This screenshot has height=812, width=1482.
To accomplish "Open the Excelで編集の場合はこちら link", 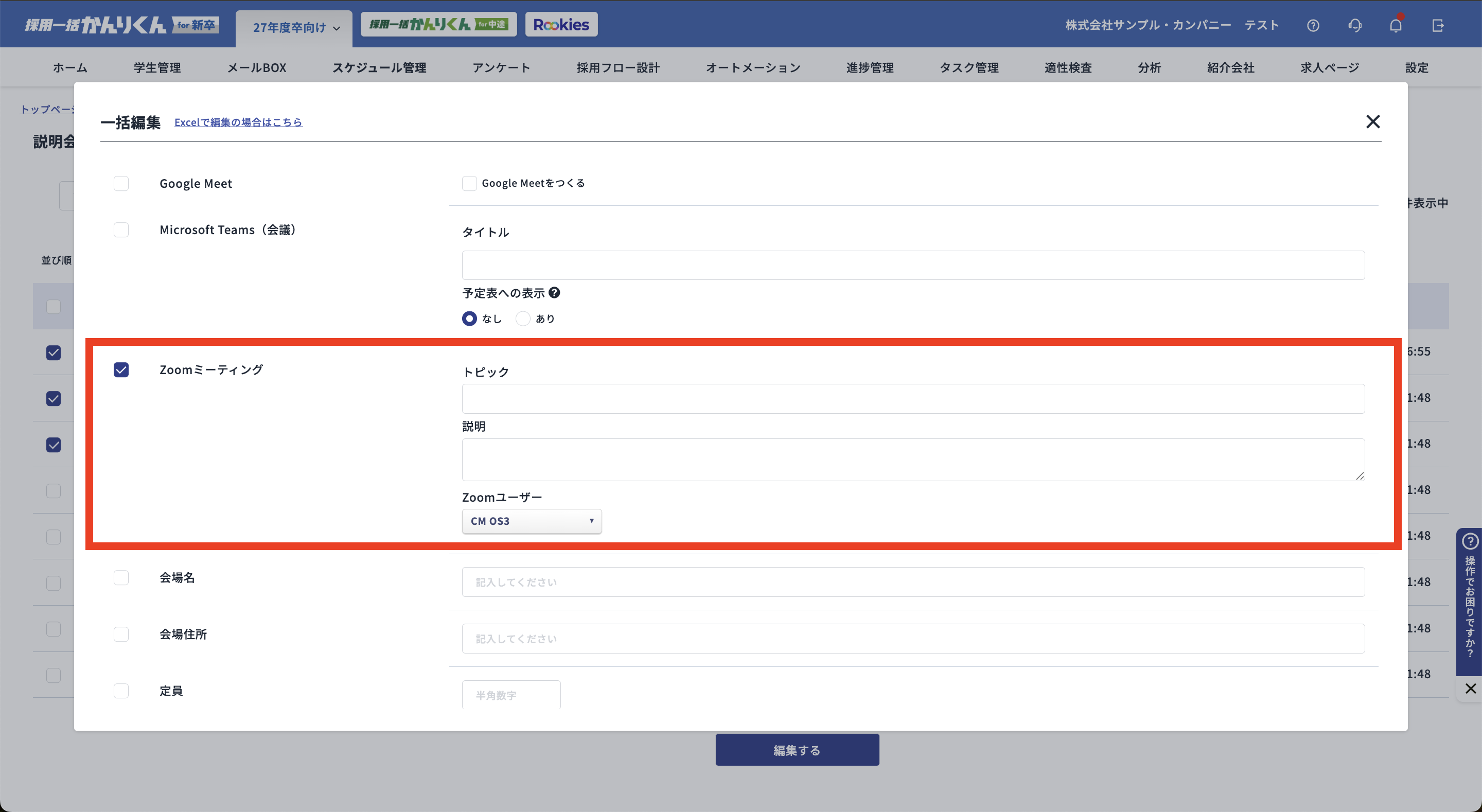I will 238,122.
